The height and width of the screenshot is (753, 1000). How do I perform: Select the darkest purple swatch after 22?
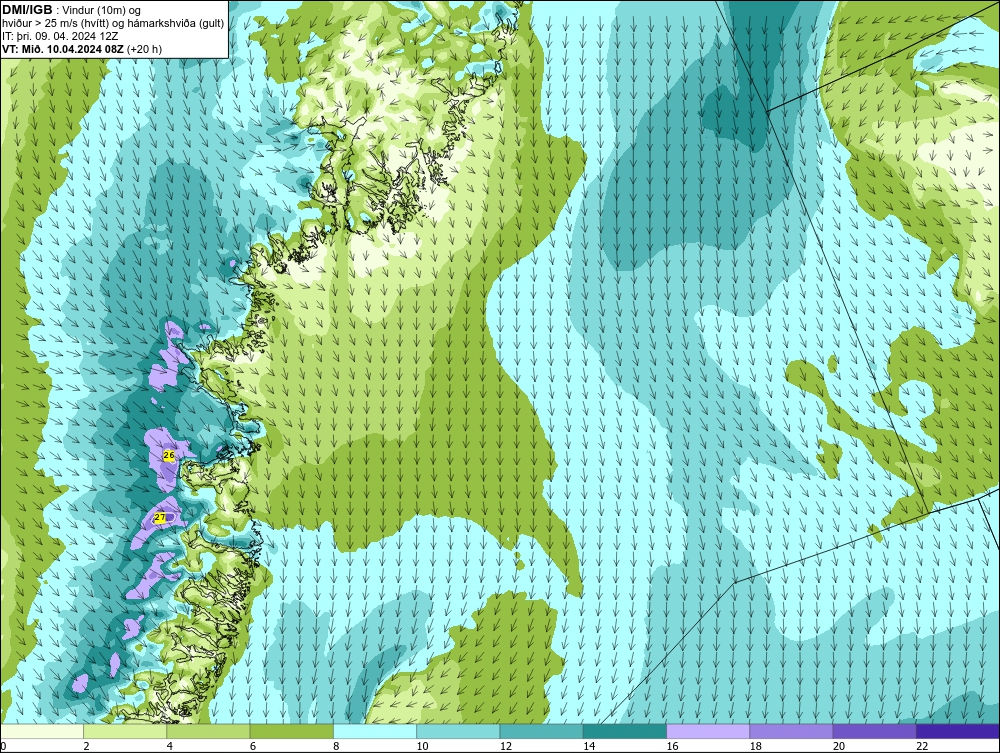[958, 731]
